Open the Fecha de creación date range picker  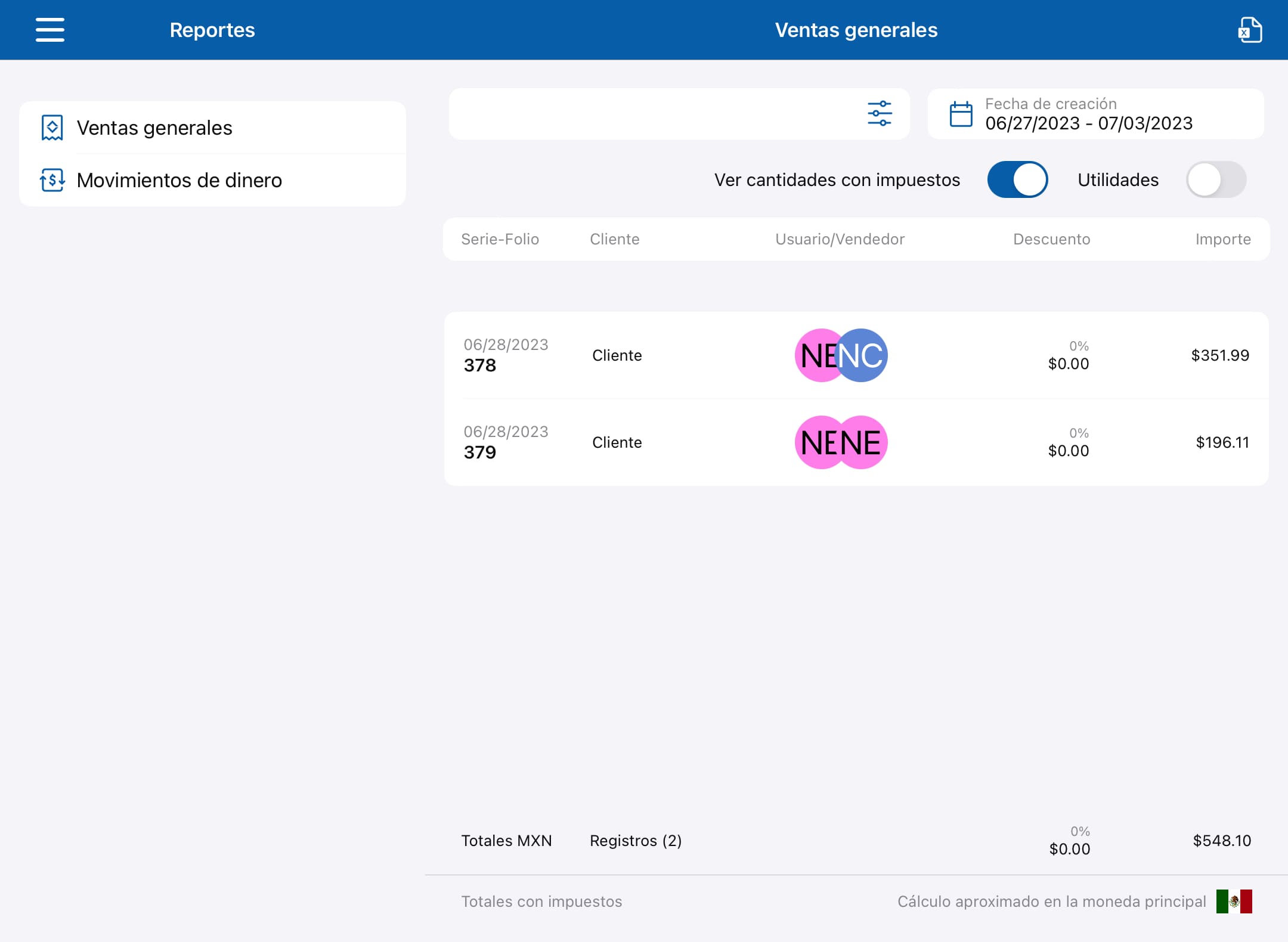tap(1095, 114)
